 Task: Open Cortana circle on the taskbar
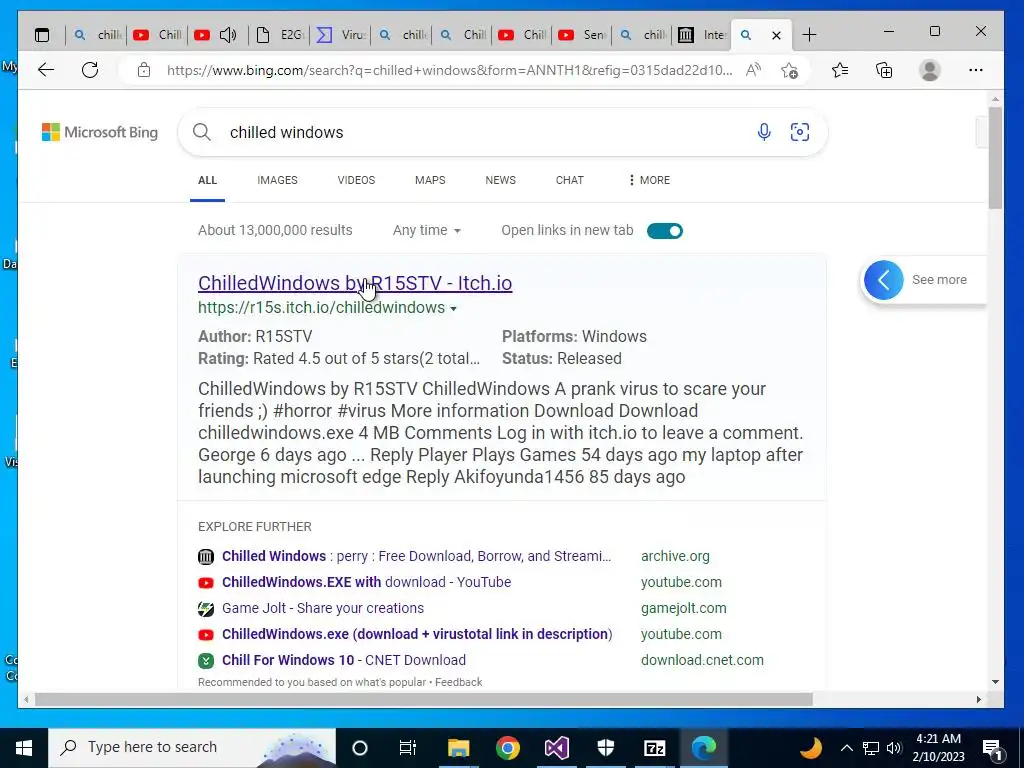360,748
